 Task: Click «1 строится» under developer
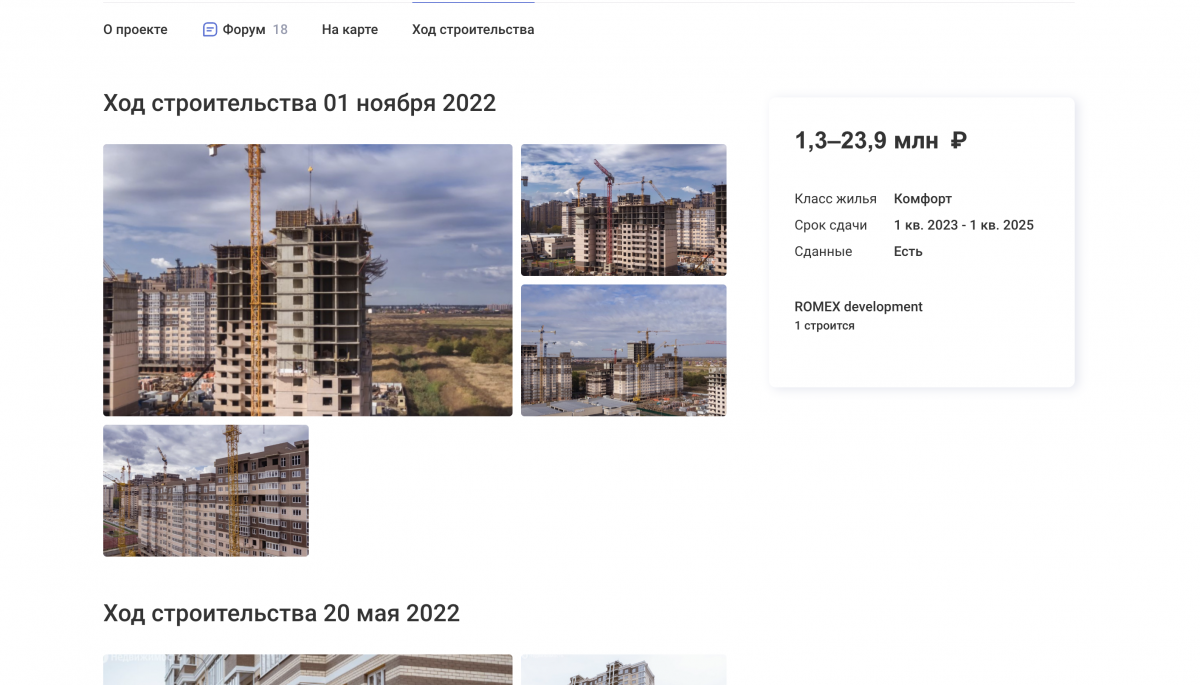(x=824, y=326)
